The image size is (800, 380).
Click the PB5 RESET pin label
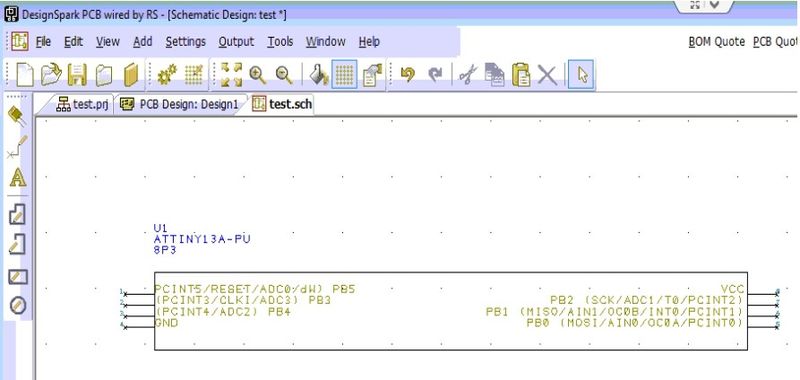(x=255, y=289)
